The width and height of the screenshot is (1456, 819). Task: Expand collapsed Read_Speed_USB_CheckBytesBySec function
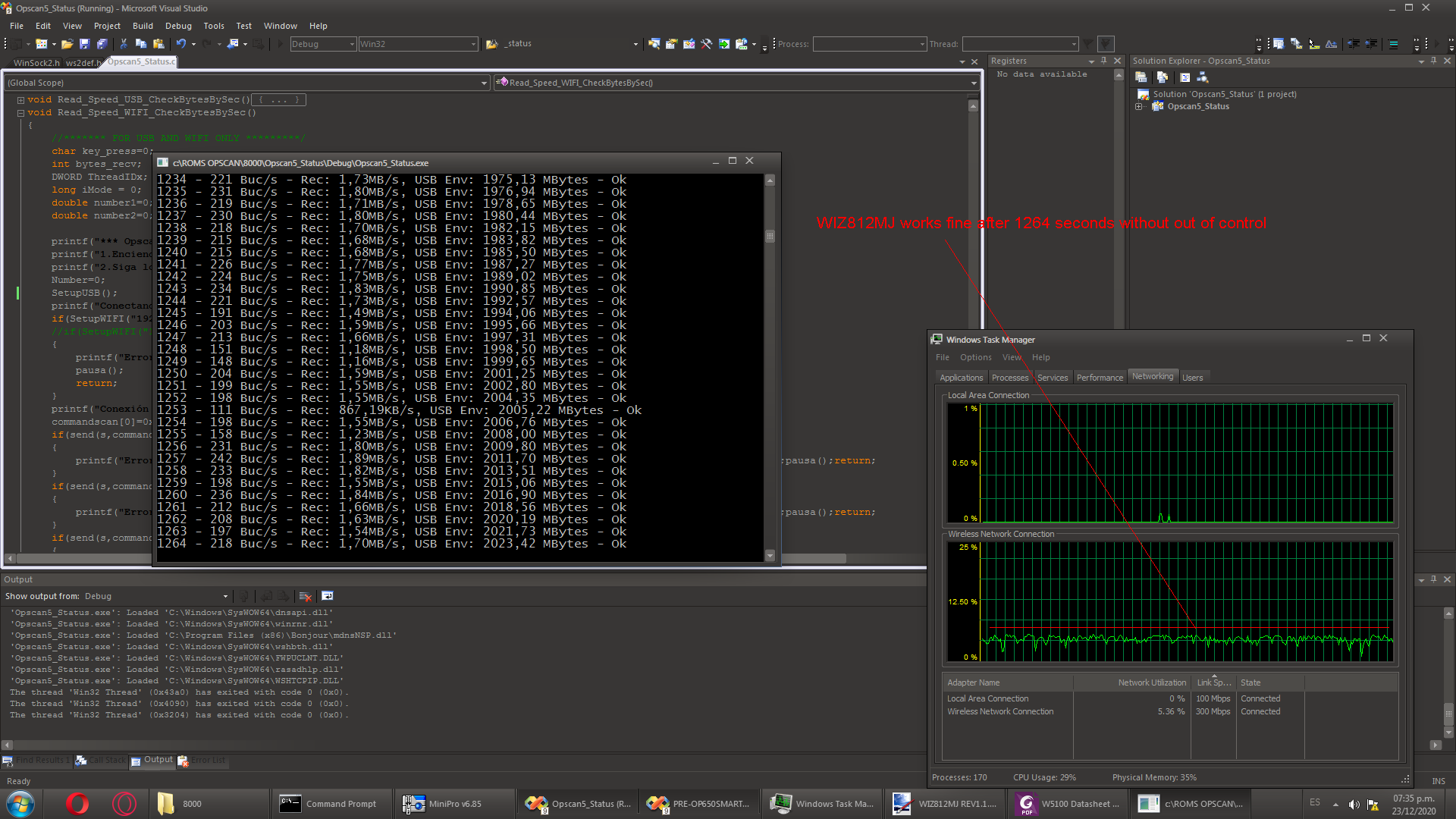coord(20,99)
